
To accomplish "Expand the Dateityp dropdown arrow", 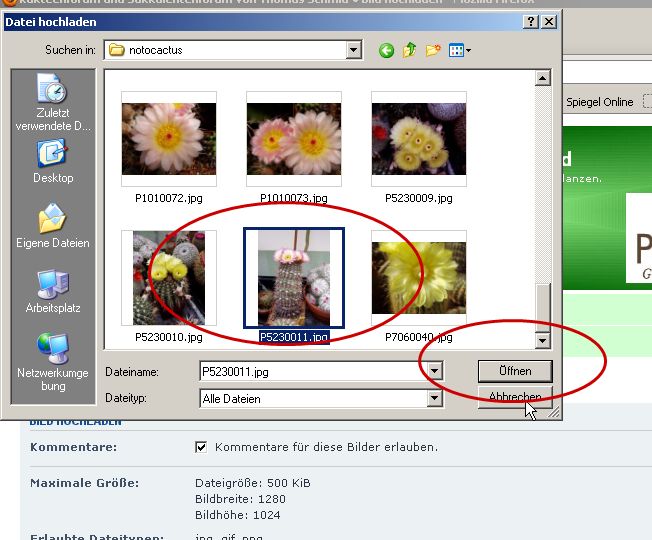I will 434,398.
